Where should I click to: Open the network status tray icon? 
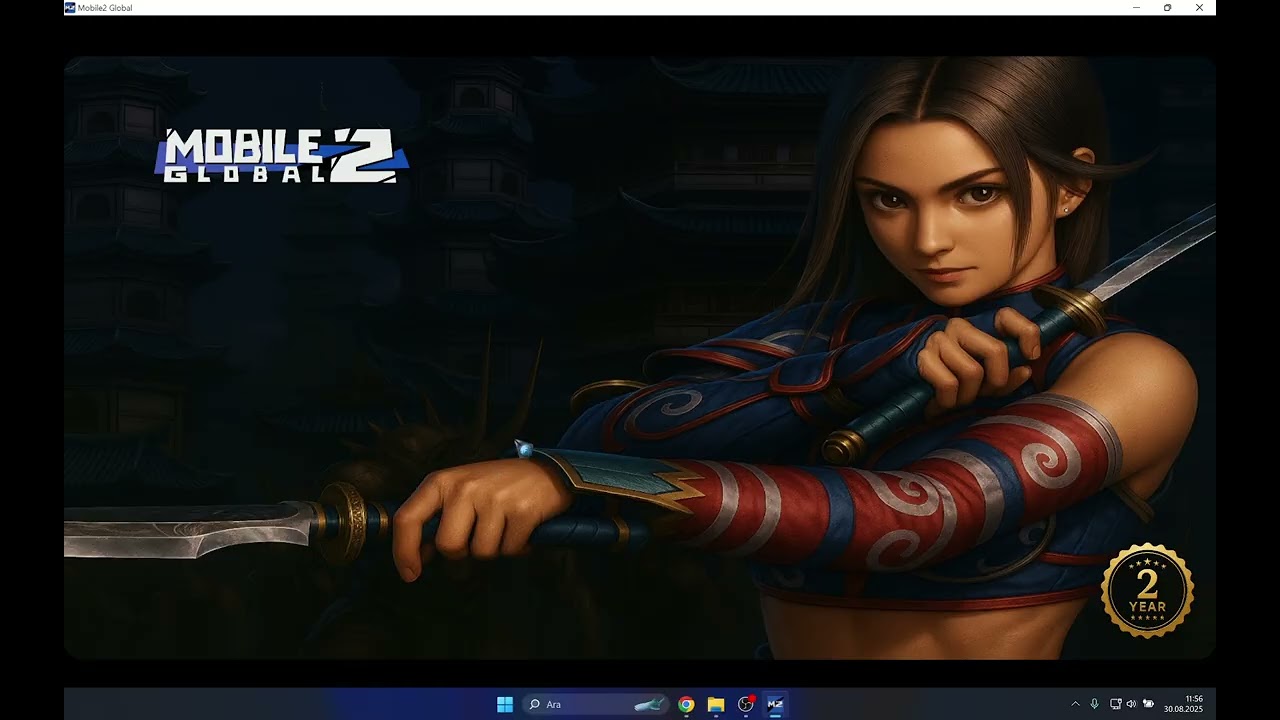pos(1116,704)
